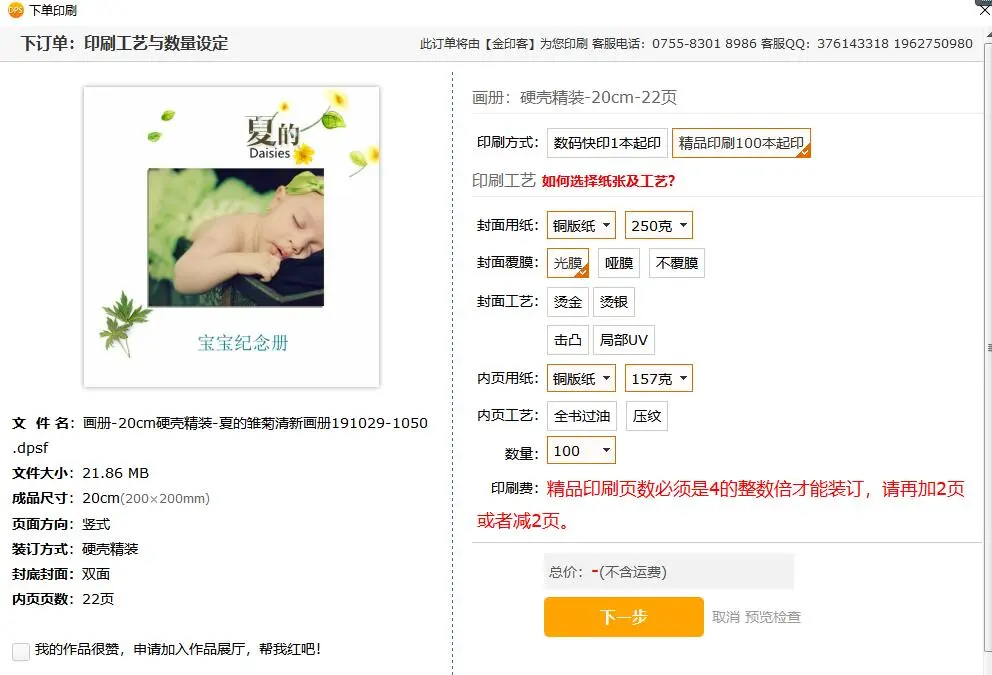Select 数码快印1本起印 printing method
Screen dimensions: 992x675
point(607,143)
